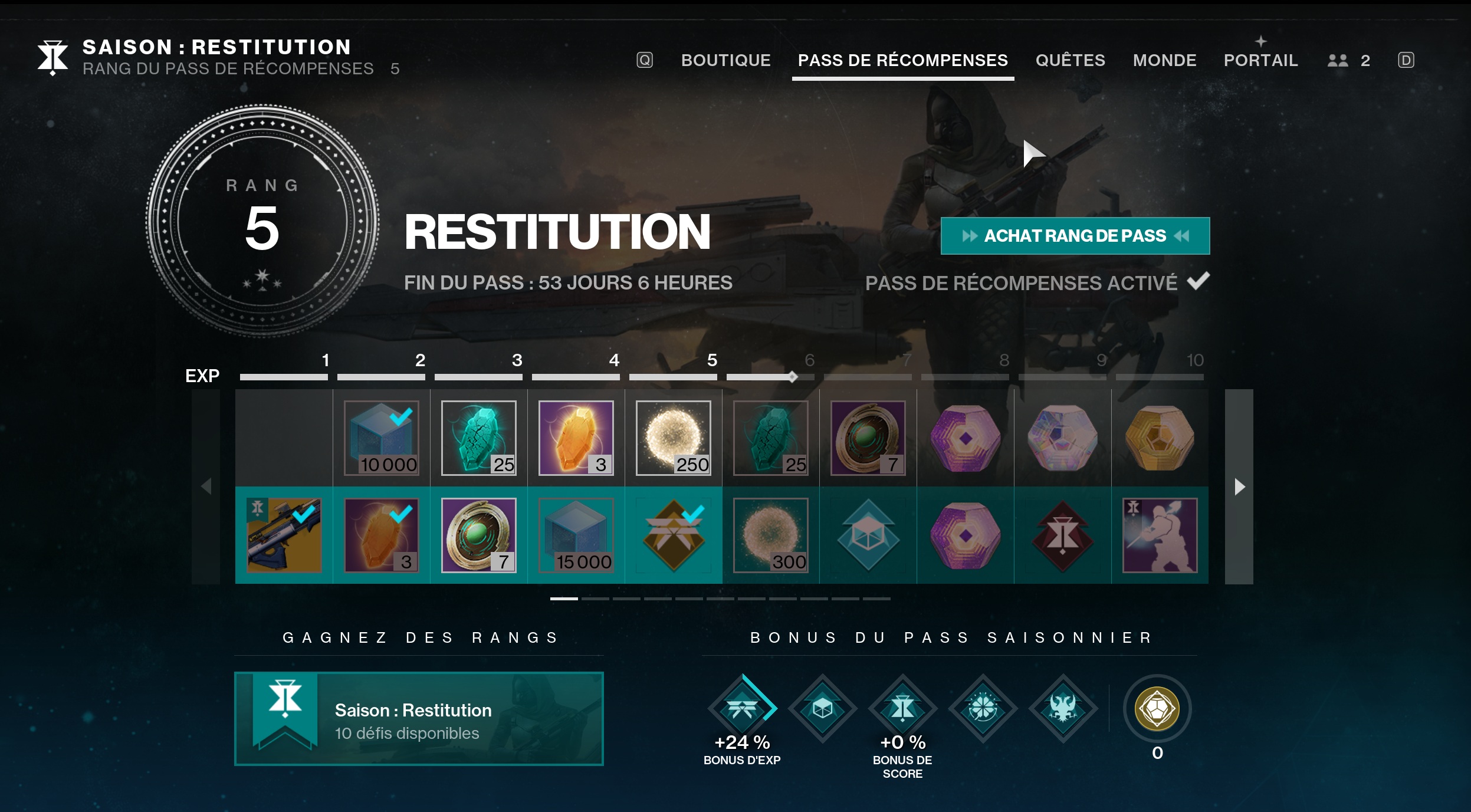Claim the 250 Glimmer reward at rank 5
The height and width of the screenshot is (812, 1471).
coord(674,438)
